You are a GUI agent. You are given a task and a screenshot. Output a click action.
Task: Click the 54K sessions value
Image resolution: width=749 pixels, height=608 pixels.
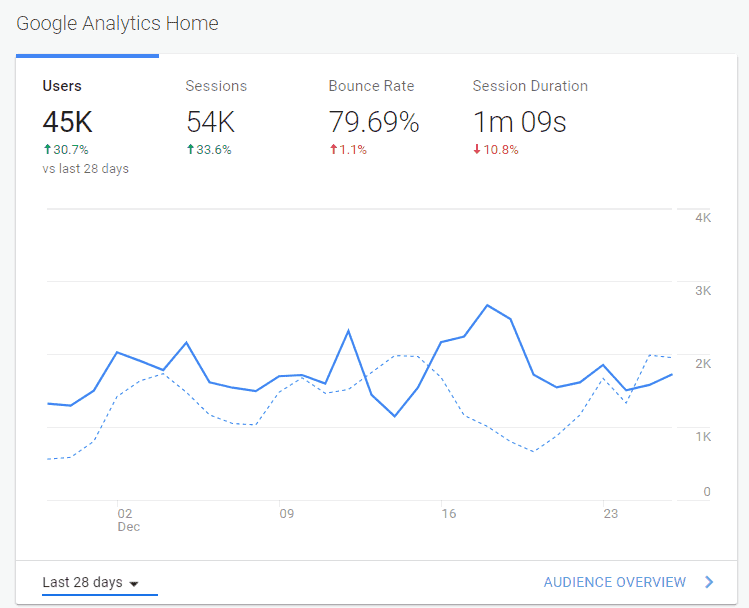(211, 122)
